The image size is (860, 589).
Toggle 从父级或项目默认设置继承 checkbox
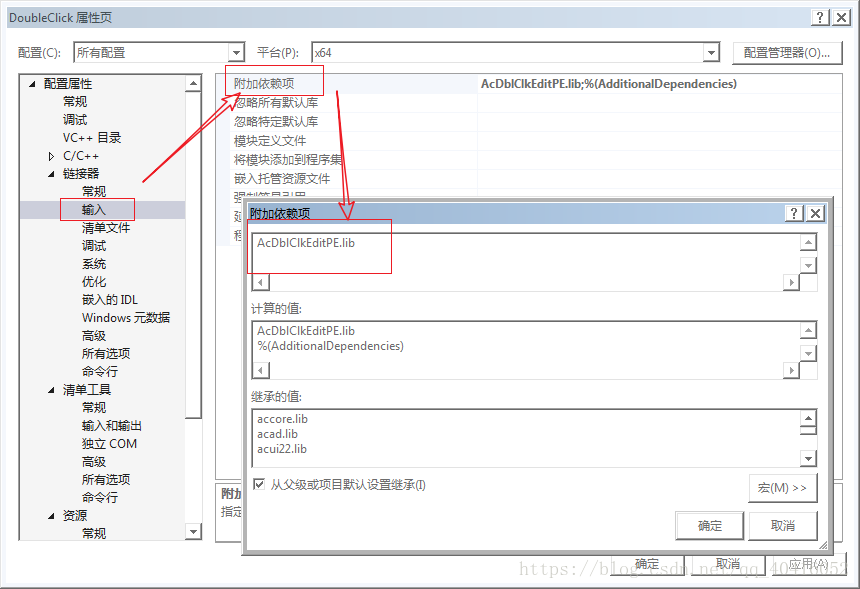(x=259, y=484)
